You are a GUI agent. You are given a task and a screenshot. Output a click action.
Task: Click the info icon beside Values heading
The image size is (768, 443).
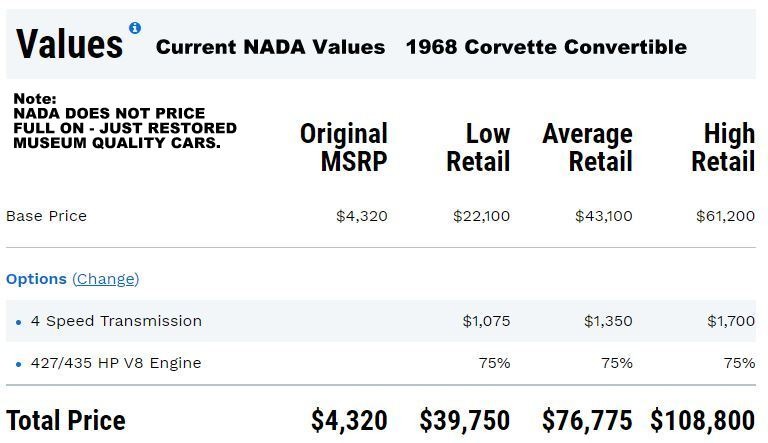coord(135,28)
